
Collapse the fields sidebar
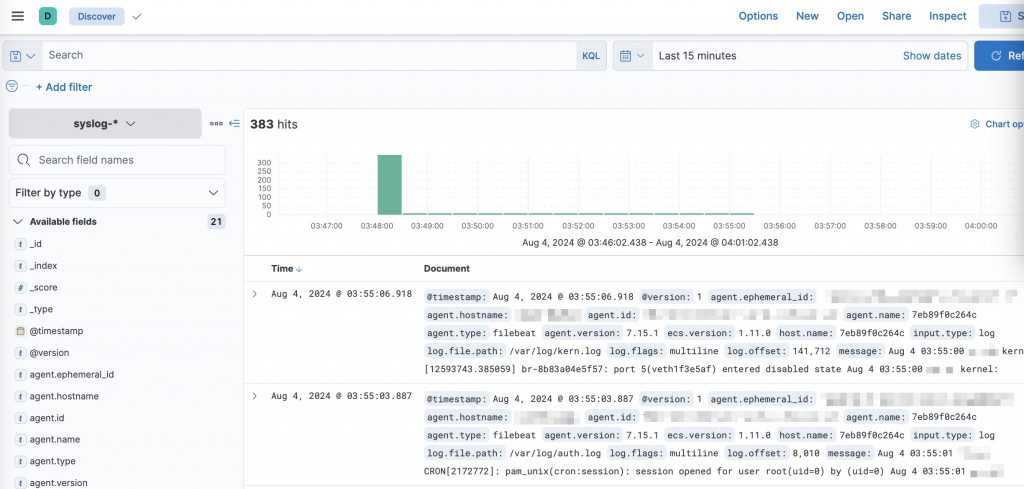234,123
